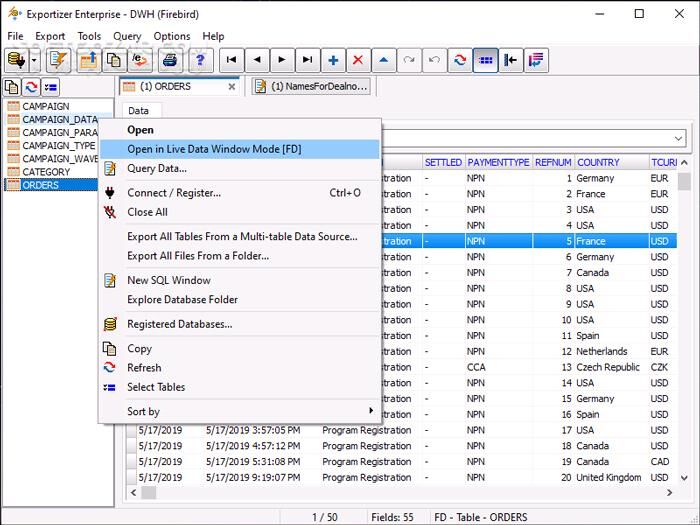Viewport: 700px width, 525px height.
Task: Click the redo arrow toolbar icon
Action: pyautogui.click(x=409, y=60)
